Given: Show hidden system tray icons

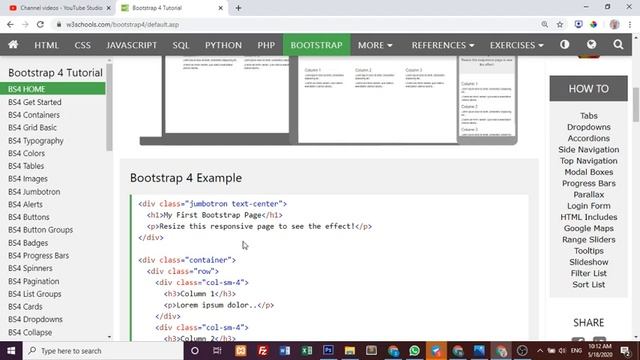Looking at the screenshot, I should click(540, 351).
